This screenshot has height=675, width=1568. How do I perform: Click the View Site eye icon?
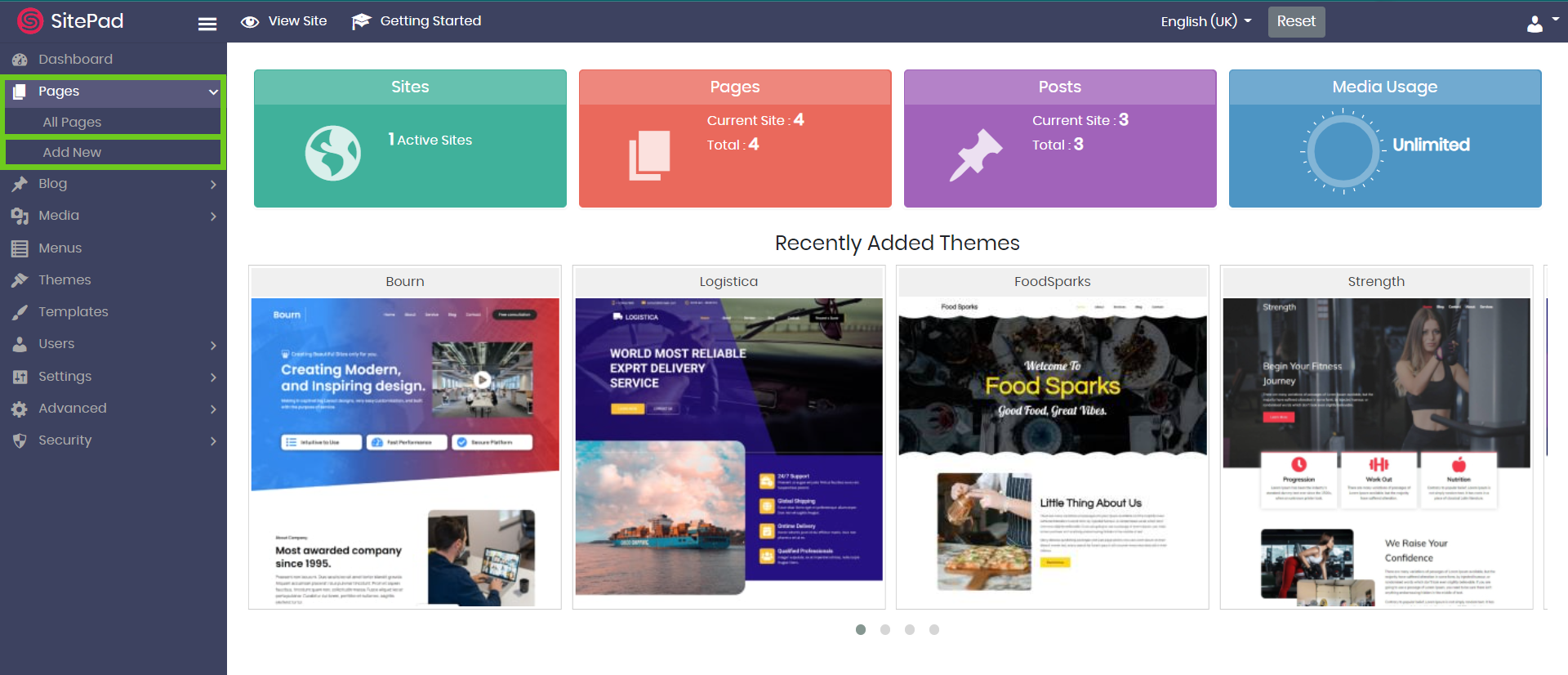250,22
